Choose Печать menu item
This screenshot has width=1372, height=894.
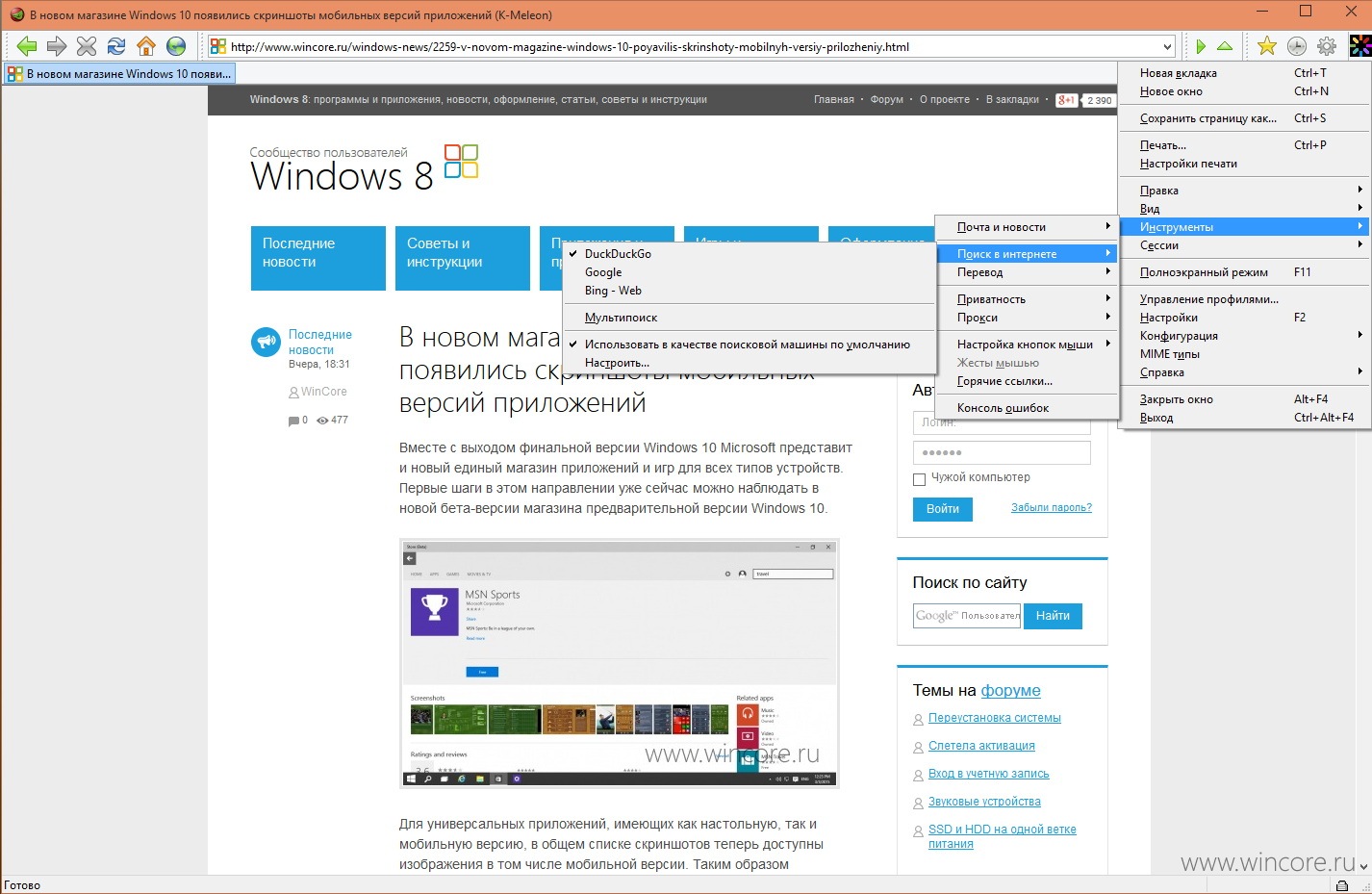pos(1245,145)
